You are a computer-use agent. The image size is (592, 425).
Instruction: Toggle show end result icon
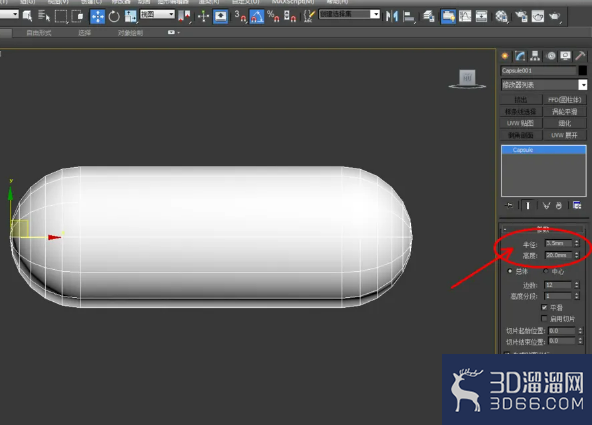pos(528,205)
